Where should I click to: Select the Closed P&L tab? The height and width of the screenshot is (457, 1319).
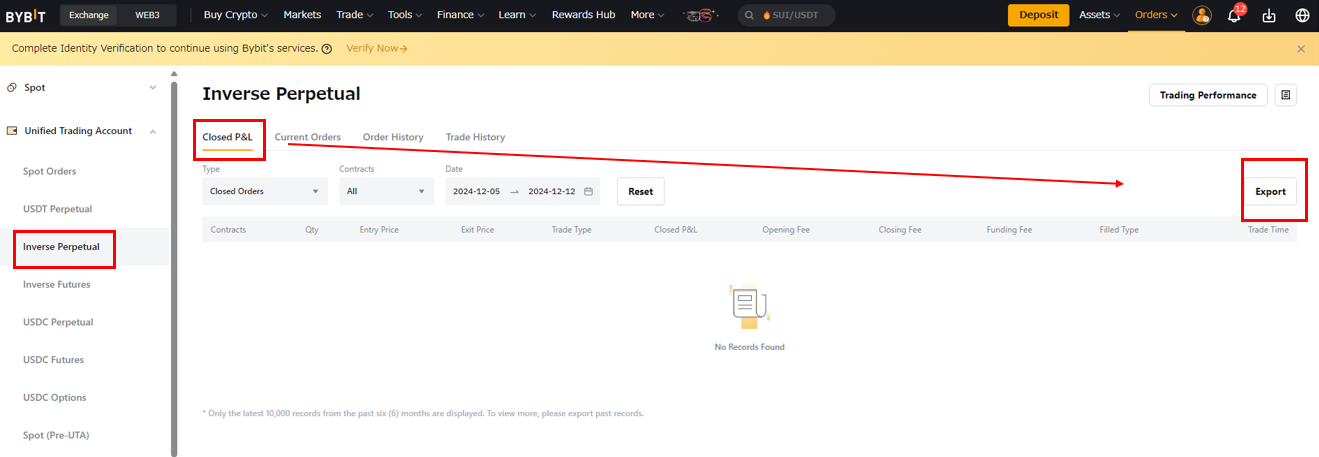click(228, 137)
